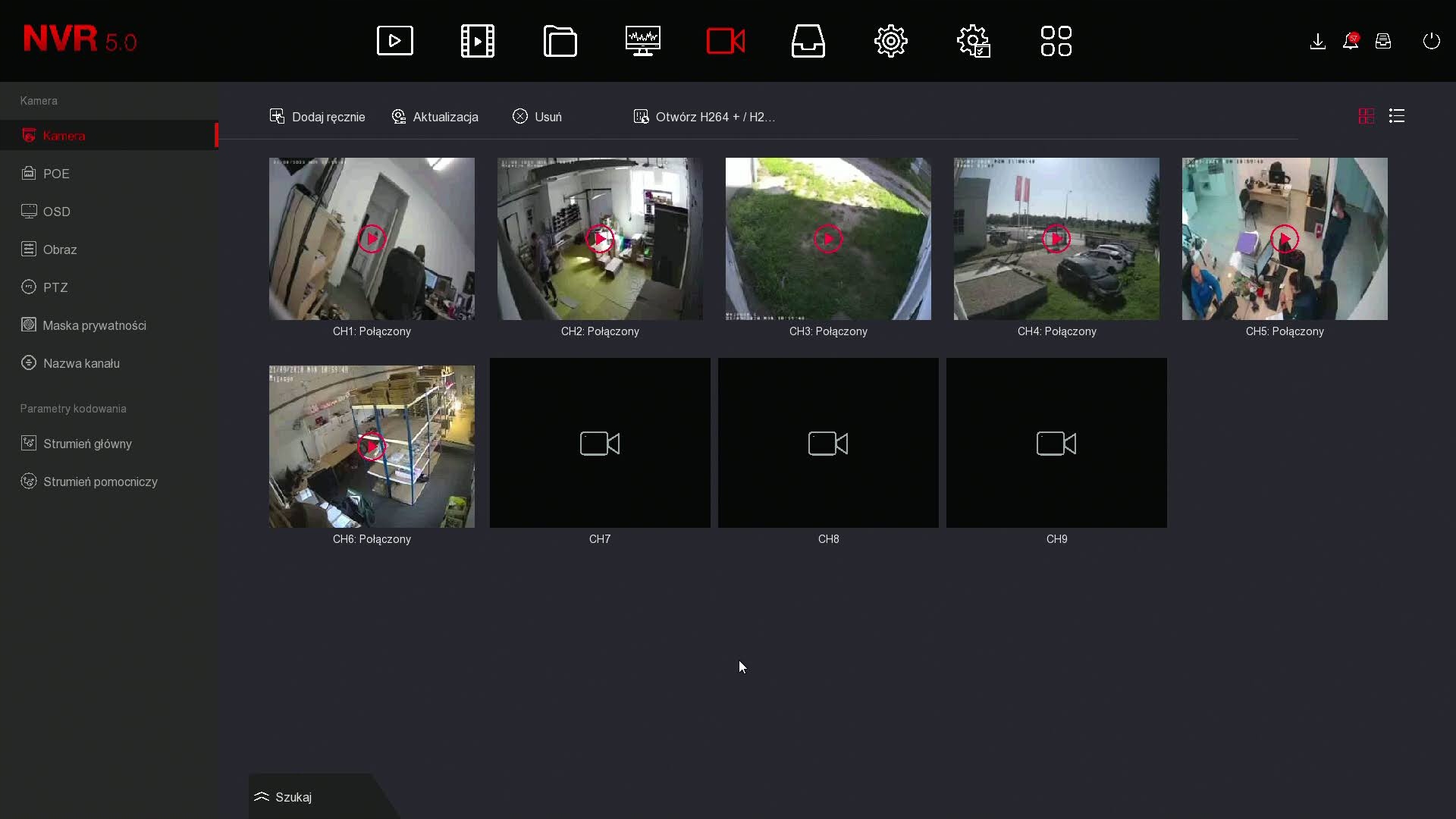The height and width of the screenshot is (819, 1456).
Task: Switch to list view layout
Action: (1397, 116)
